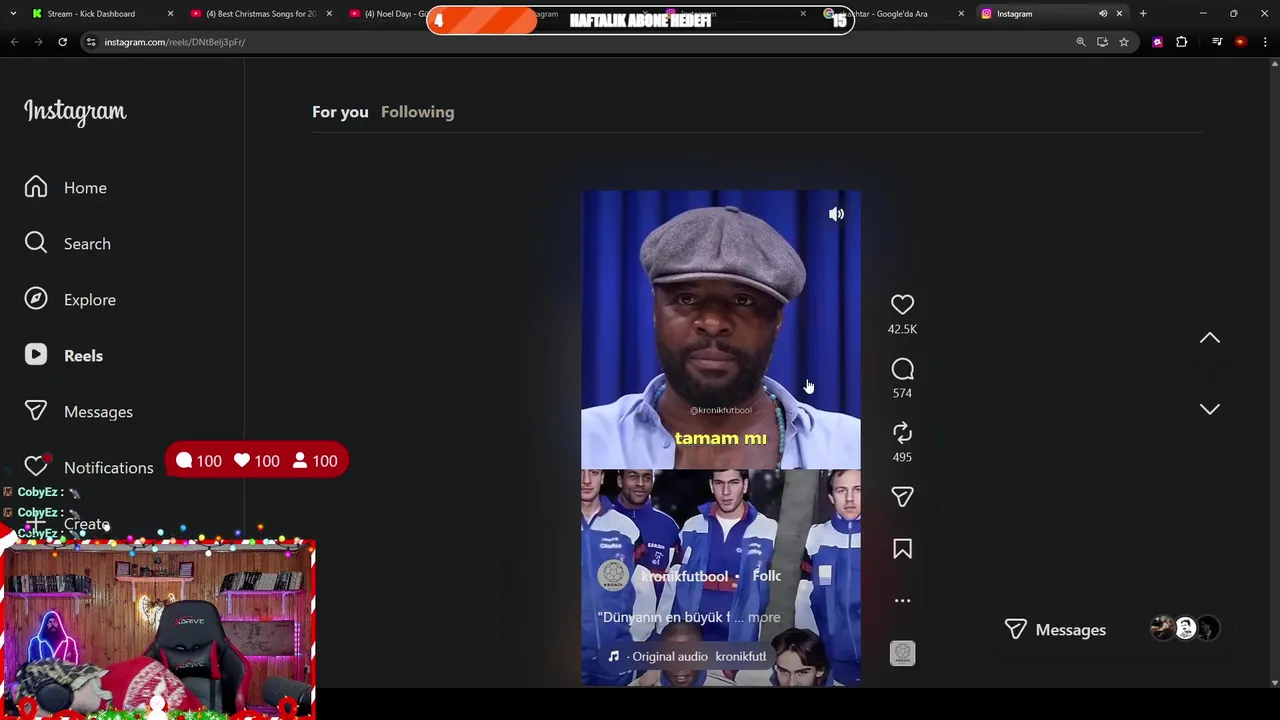Screen dimensions: 1280x720
Task: Repost the reel with the repost icon
Action: 902,433
